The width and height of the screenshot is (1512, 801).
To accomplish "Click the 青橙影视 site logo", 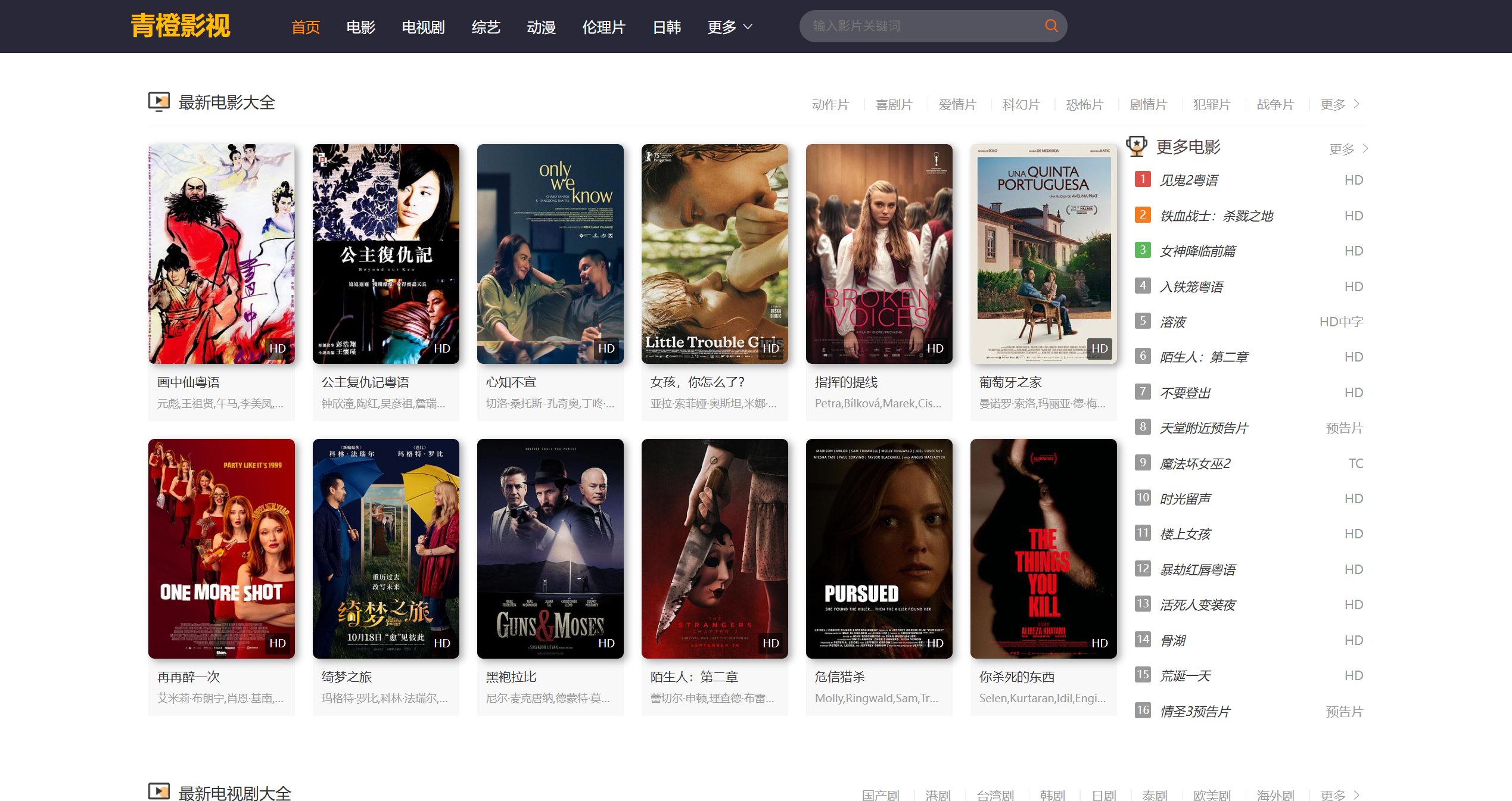I will coord(181,26).
